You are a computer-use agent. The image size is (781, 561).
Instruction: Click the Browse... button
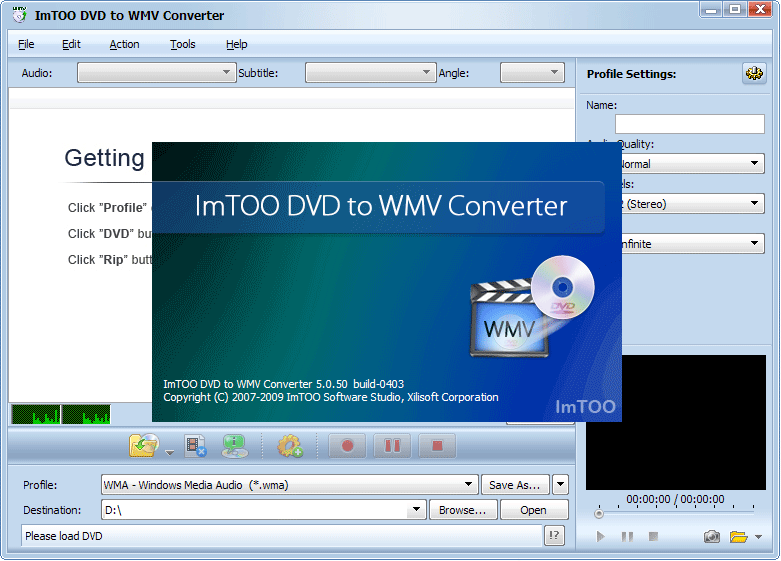[x=463, y=510]
